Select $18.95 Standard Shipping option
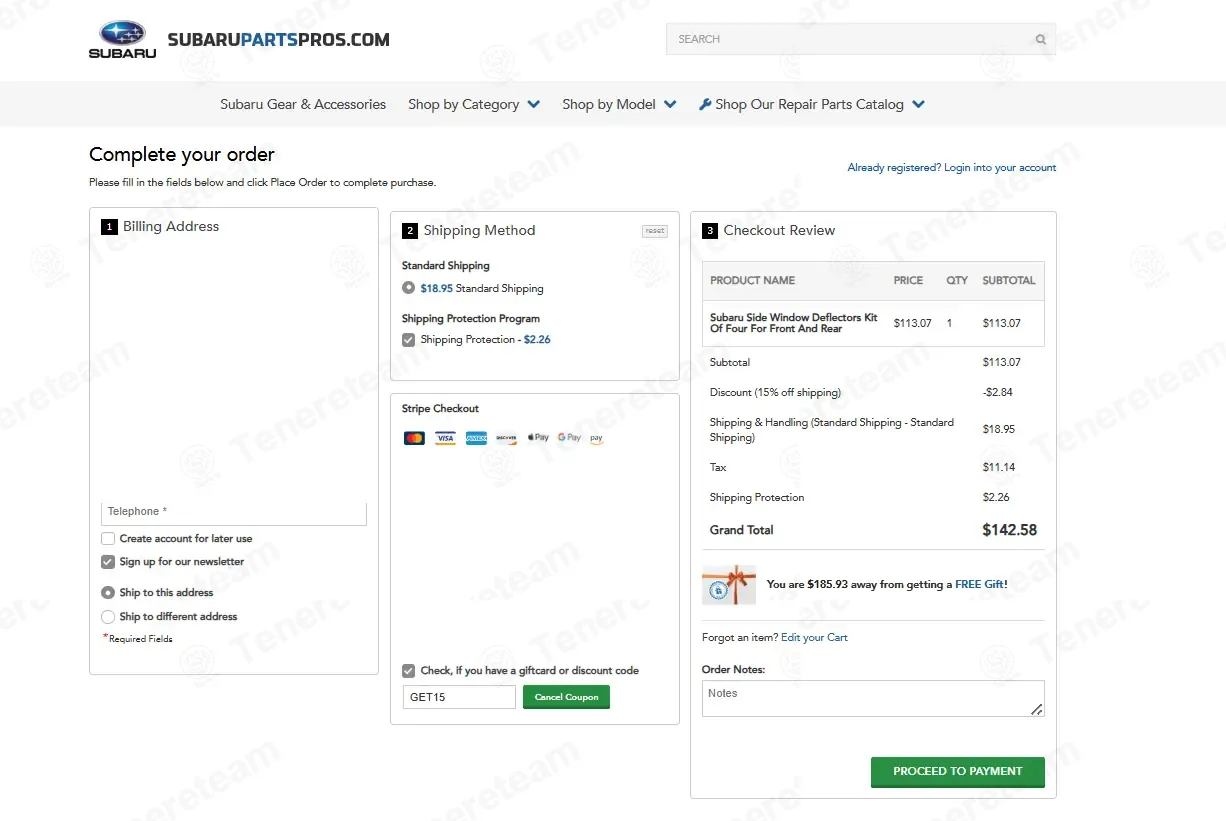 click(408, 288)
